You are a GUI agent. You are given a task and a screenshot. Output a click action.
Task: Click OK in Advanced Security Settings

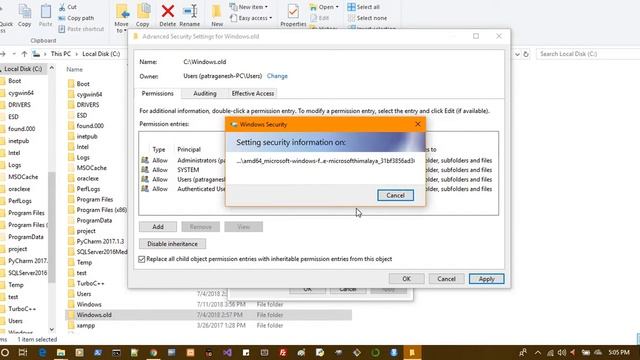click(407, 279)
